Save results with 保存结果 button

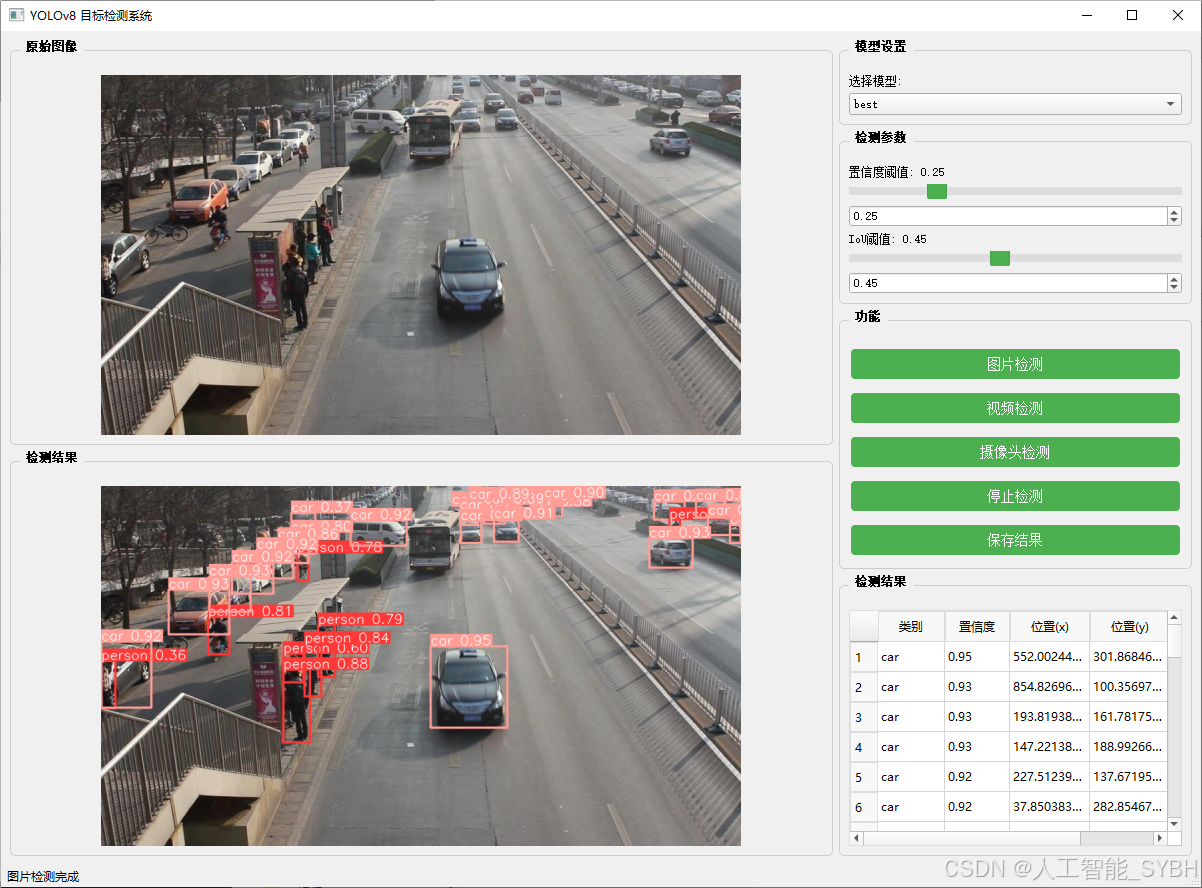click(x=1014, y=540)
